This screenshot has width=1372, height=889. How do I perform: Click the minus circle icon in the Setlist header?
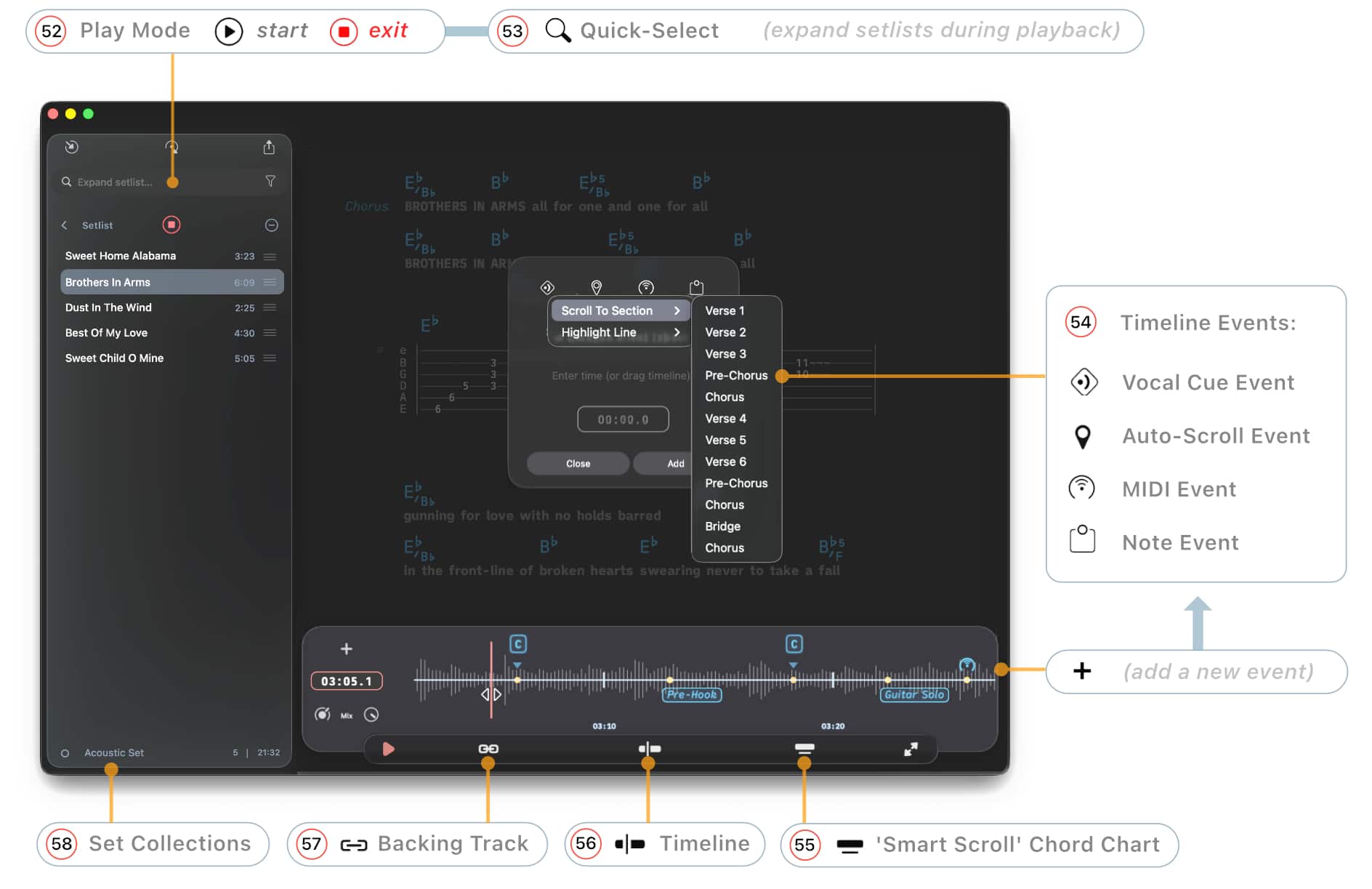click(271, 225)
